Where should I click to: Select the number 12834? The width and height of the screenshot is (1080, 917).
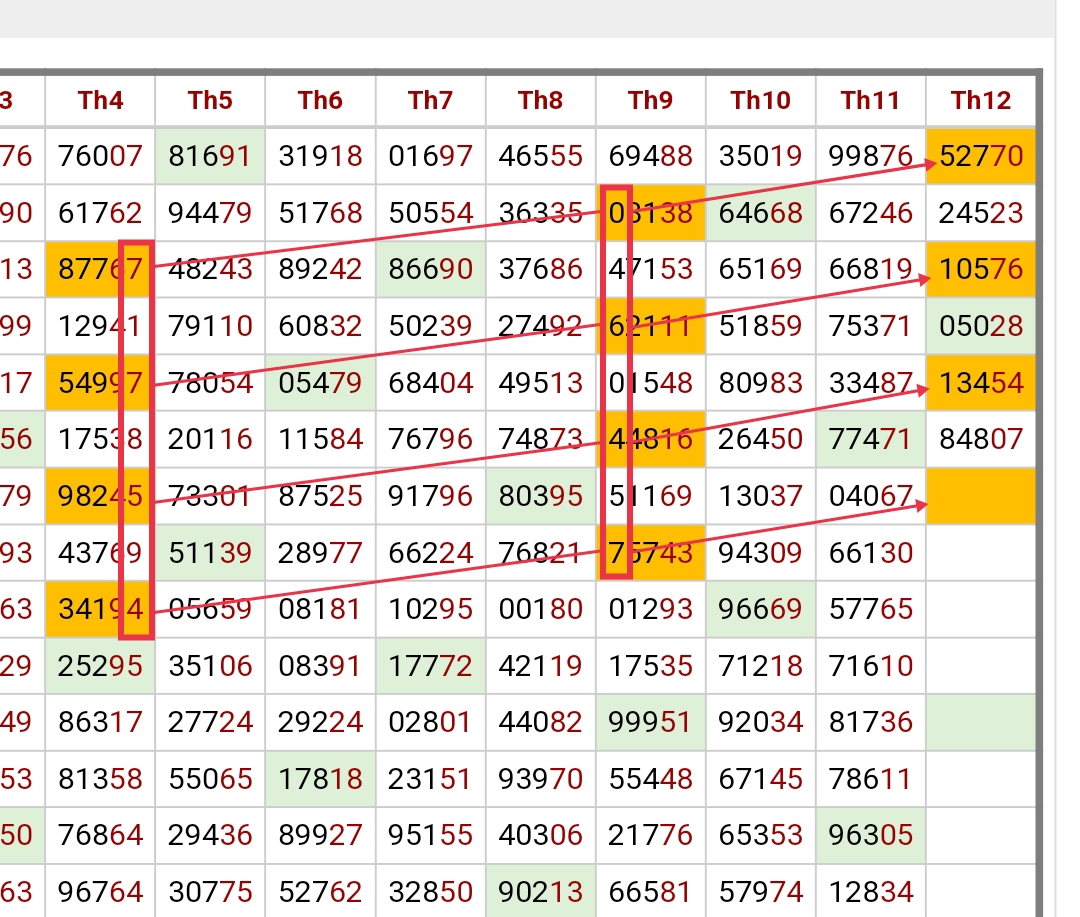click(872, 892)
